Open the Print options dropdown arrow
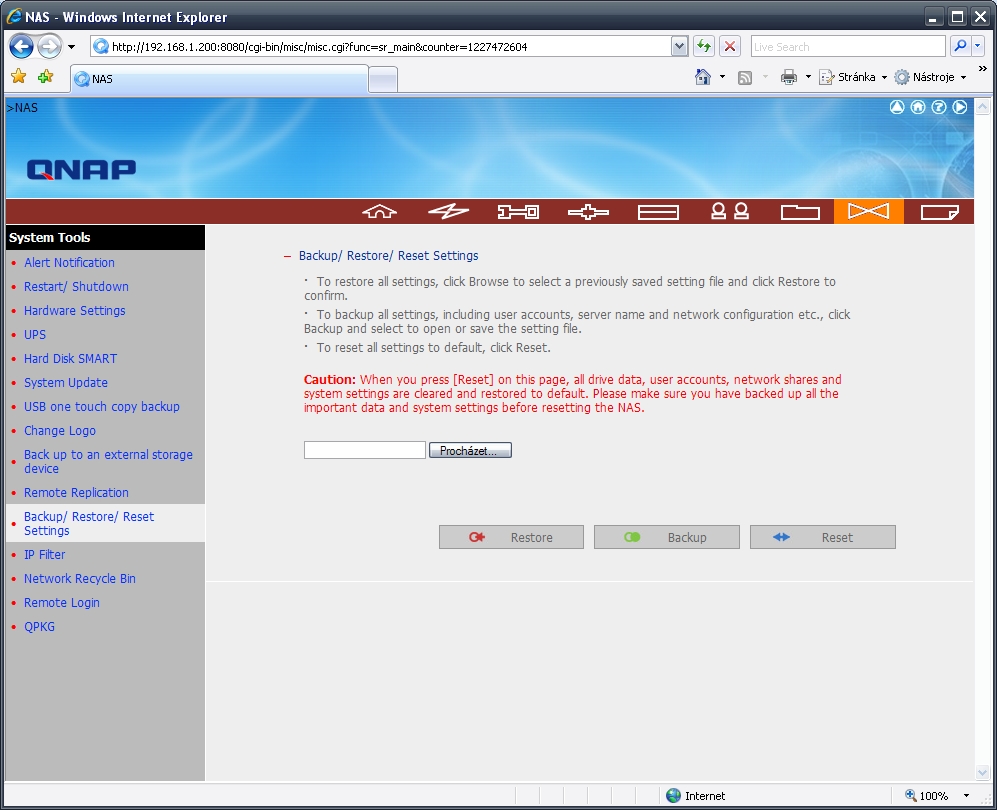 coord(808,77)
